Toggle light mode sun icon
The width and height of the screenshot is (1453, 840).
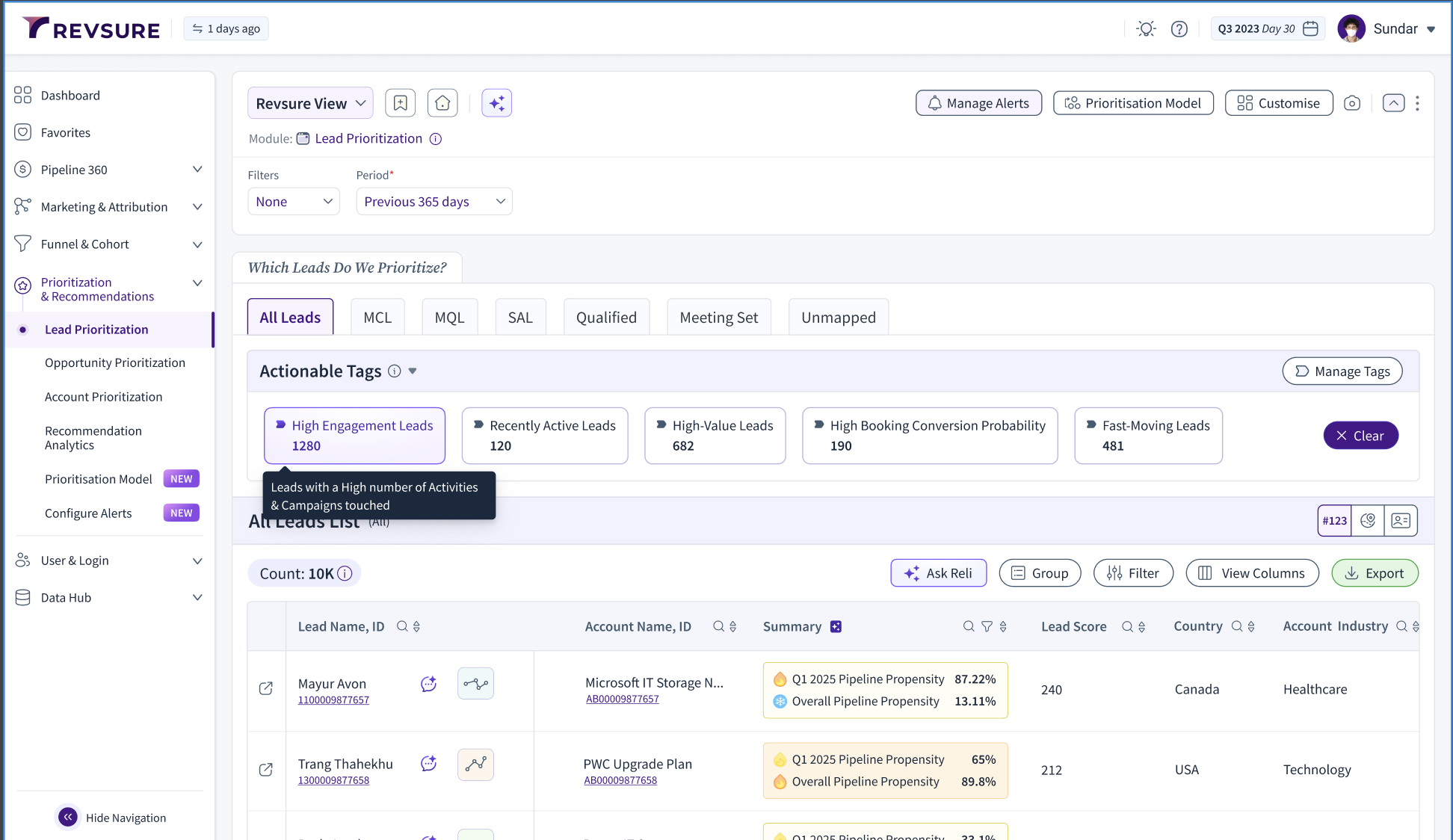(x=1146, y=29)
